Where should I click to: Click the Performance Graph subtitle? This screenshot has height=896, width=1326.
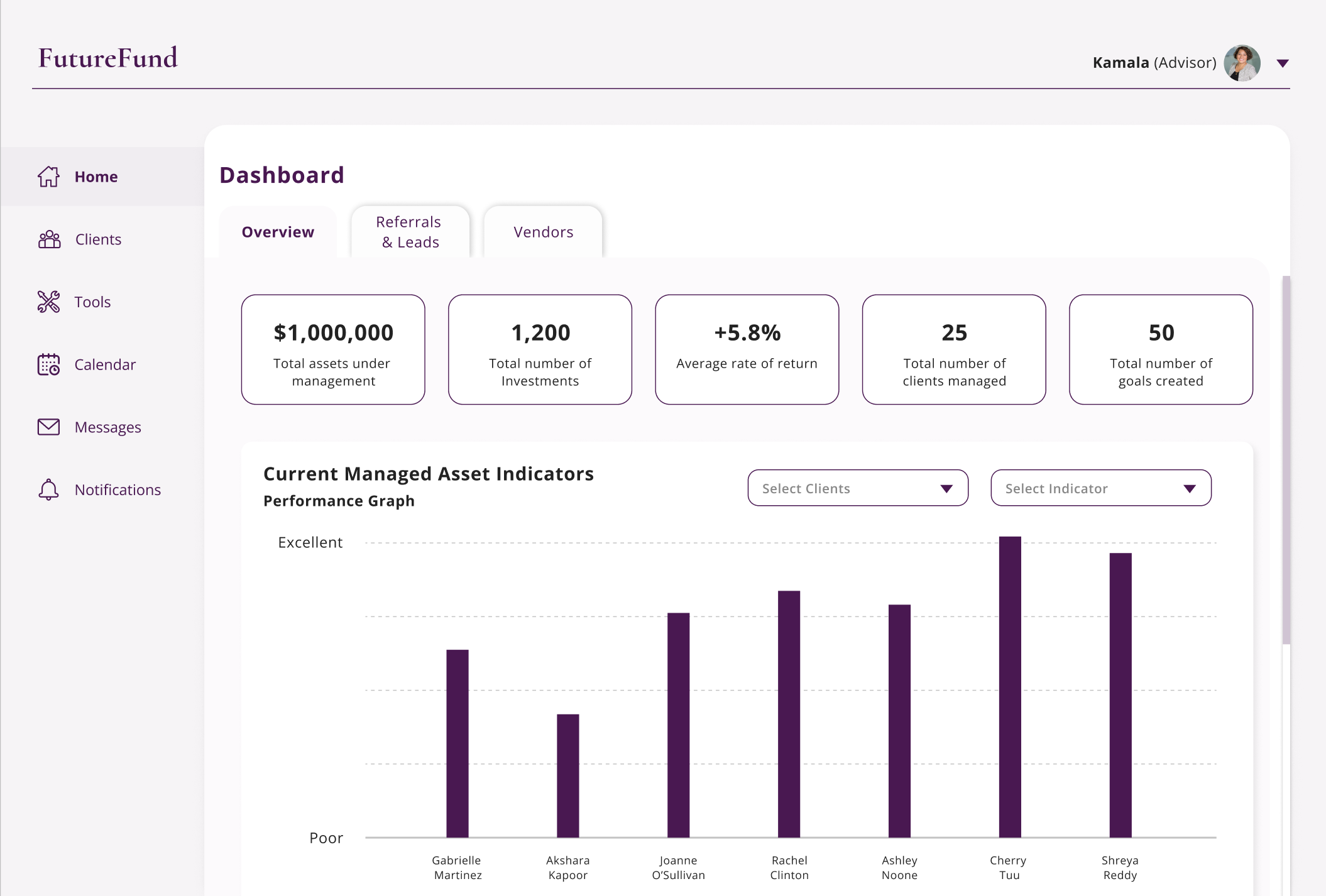(x=339, y=501)
